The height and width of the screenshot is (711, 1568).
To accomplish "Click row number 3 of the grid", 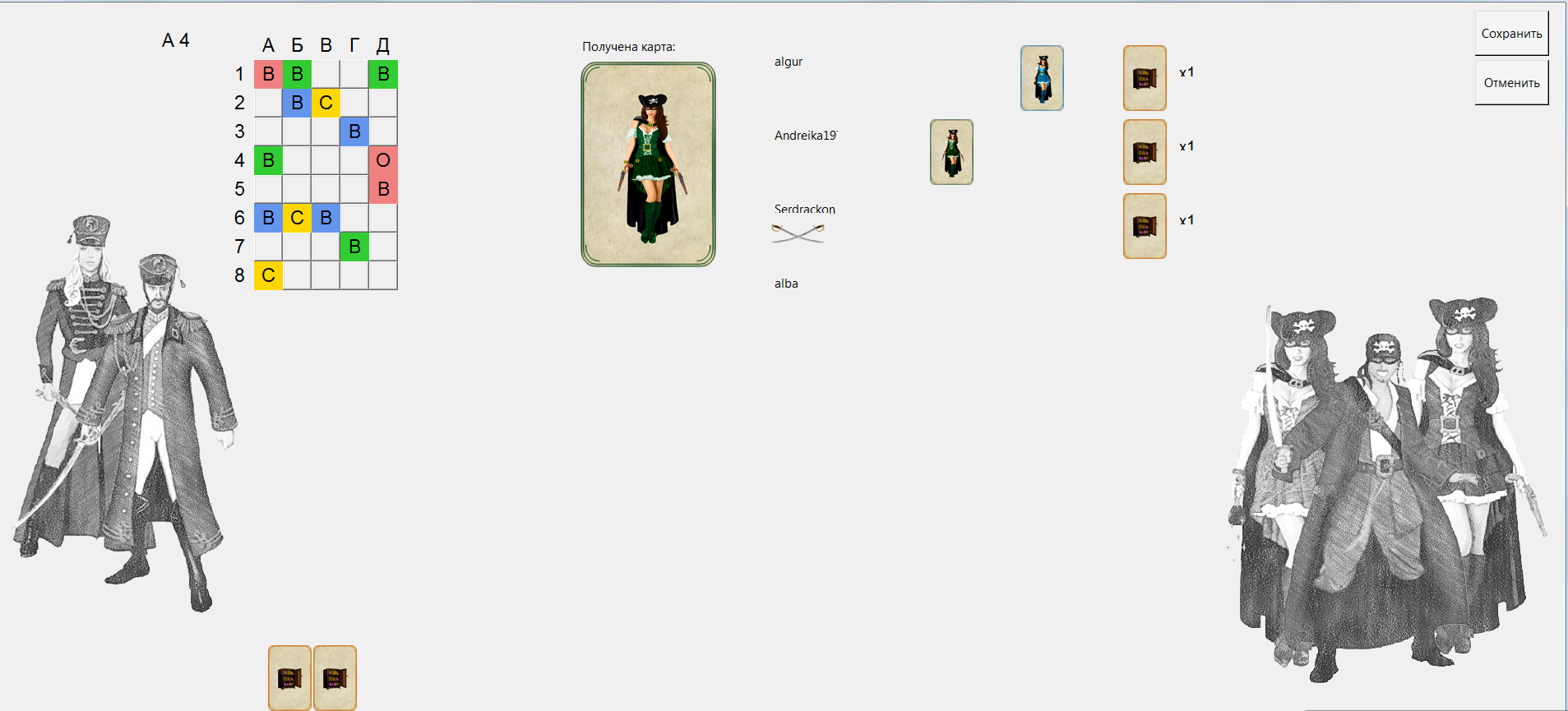I will (239, 132).
